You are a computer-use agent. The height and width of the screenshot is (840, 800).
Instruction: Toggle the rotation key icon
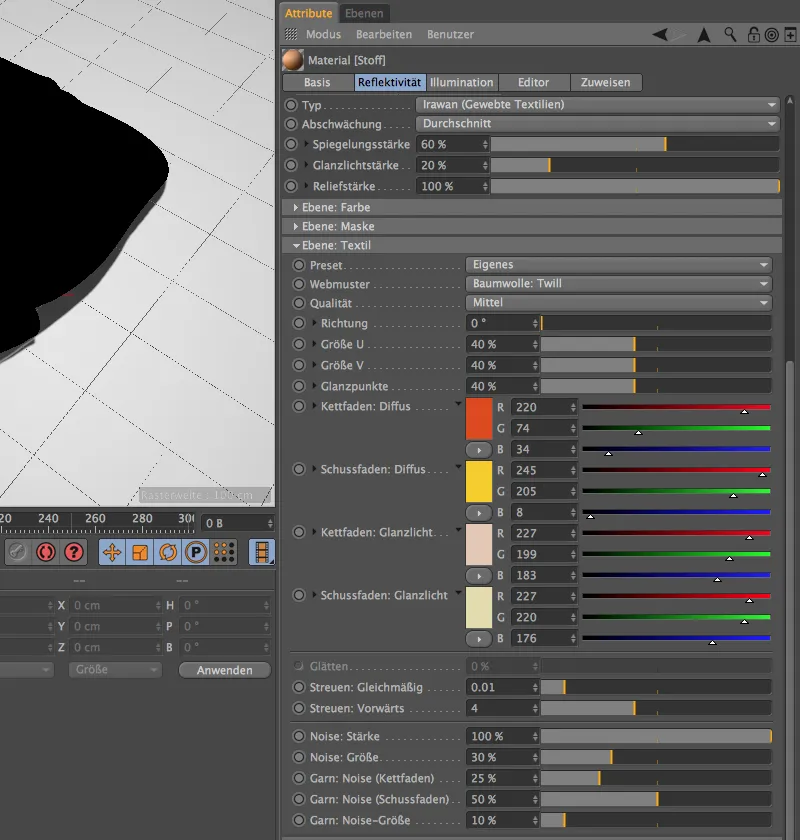click(x=168, y=552)
